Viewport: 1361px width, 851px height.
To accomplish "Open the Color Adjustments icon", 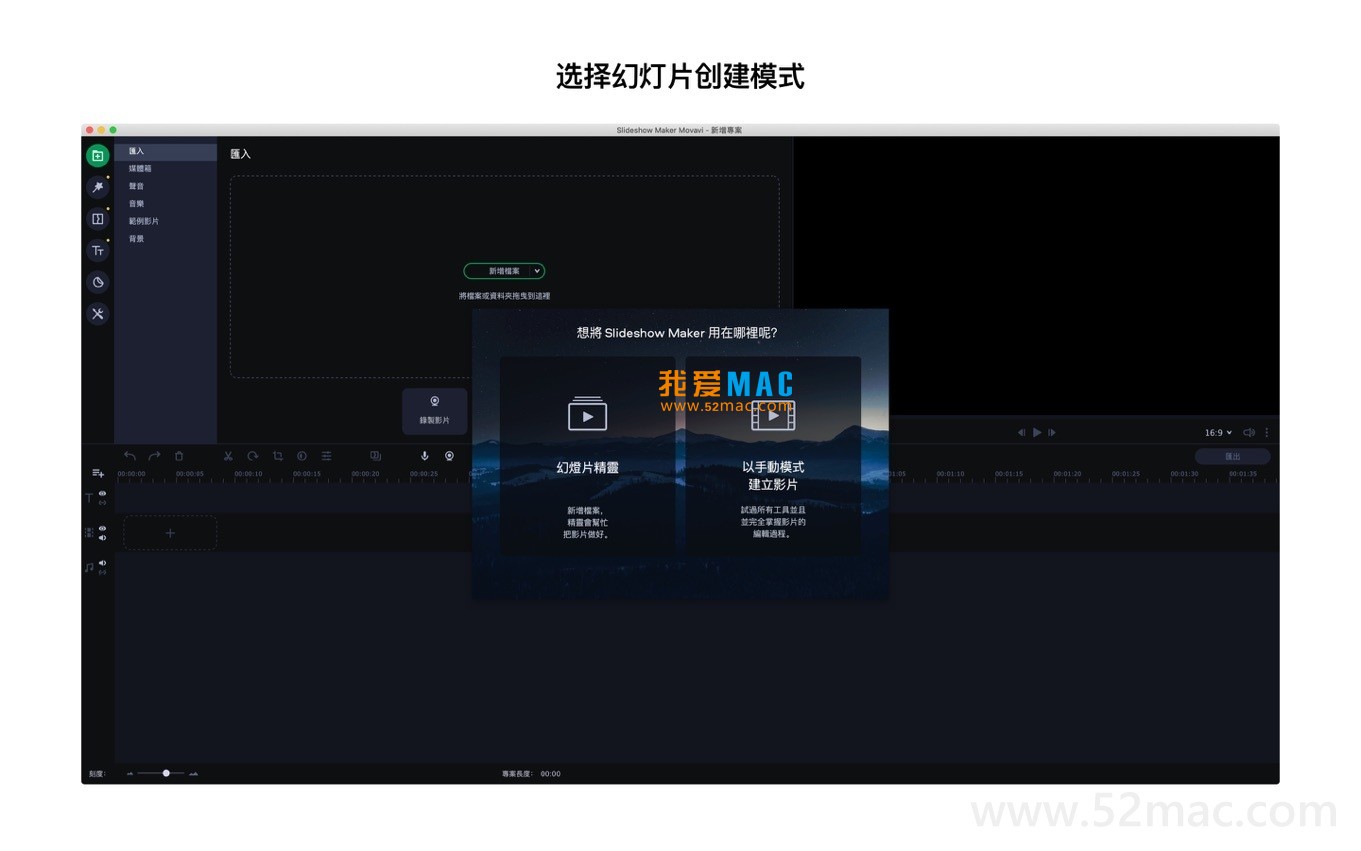I will click(302, 456).
